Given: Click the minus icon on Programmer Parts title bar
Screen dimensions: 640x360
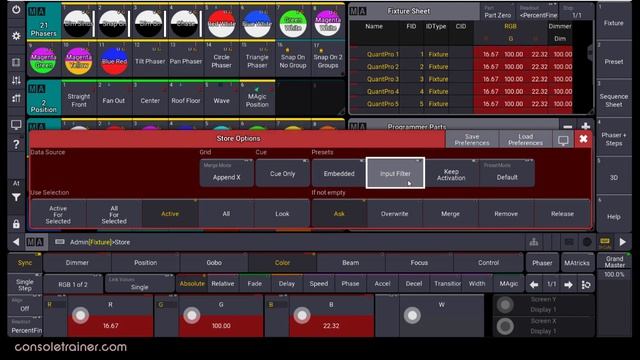Looking at the screenshot, I should tap(567, 127).
